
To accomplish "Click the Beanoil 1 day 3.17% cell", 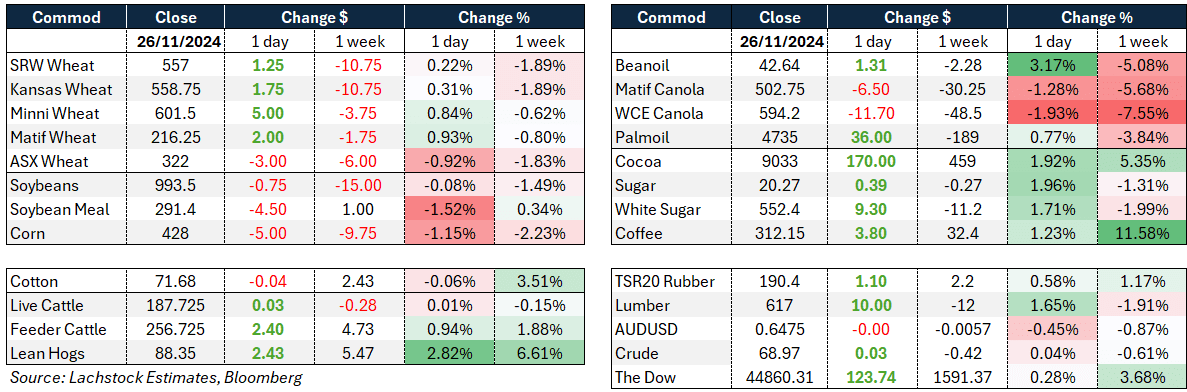I will coord(1053,66).
